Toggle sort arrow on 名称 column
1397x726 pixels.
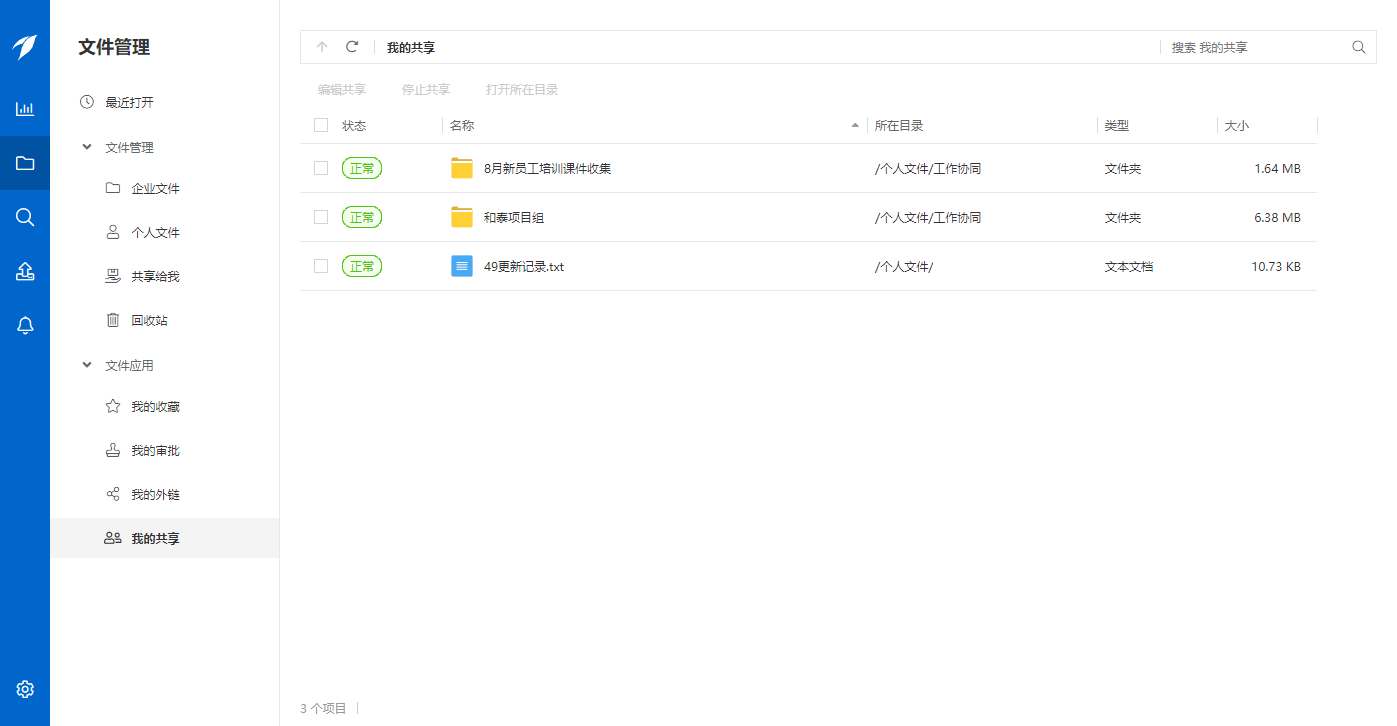(x=854, y=126)
